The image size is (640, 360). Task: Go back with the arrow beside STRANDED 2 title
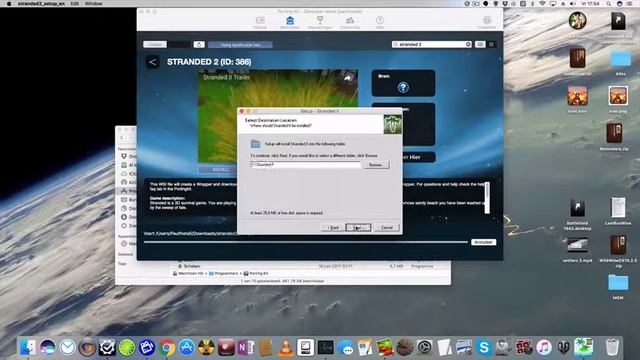pos(153,62)
